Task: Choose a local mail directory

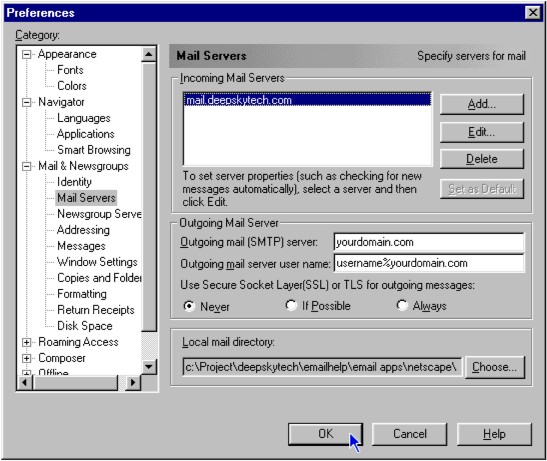Action: [495, 367]
